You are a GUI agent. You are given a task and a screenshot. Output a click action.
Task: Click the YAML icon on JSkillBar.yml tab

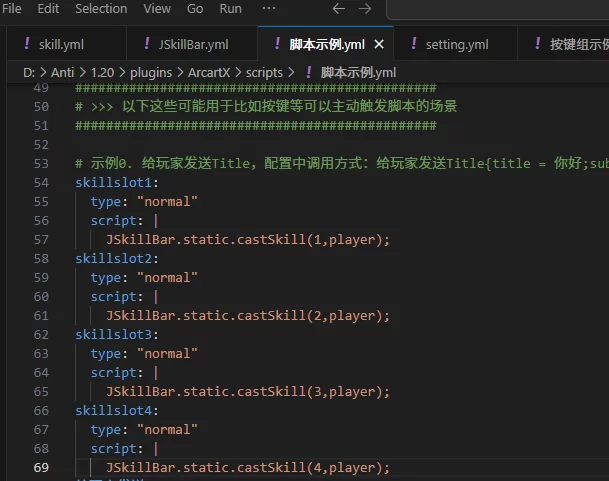147,44
